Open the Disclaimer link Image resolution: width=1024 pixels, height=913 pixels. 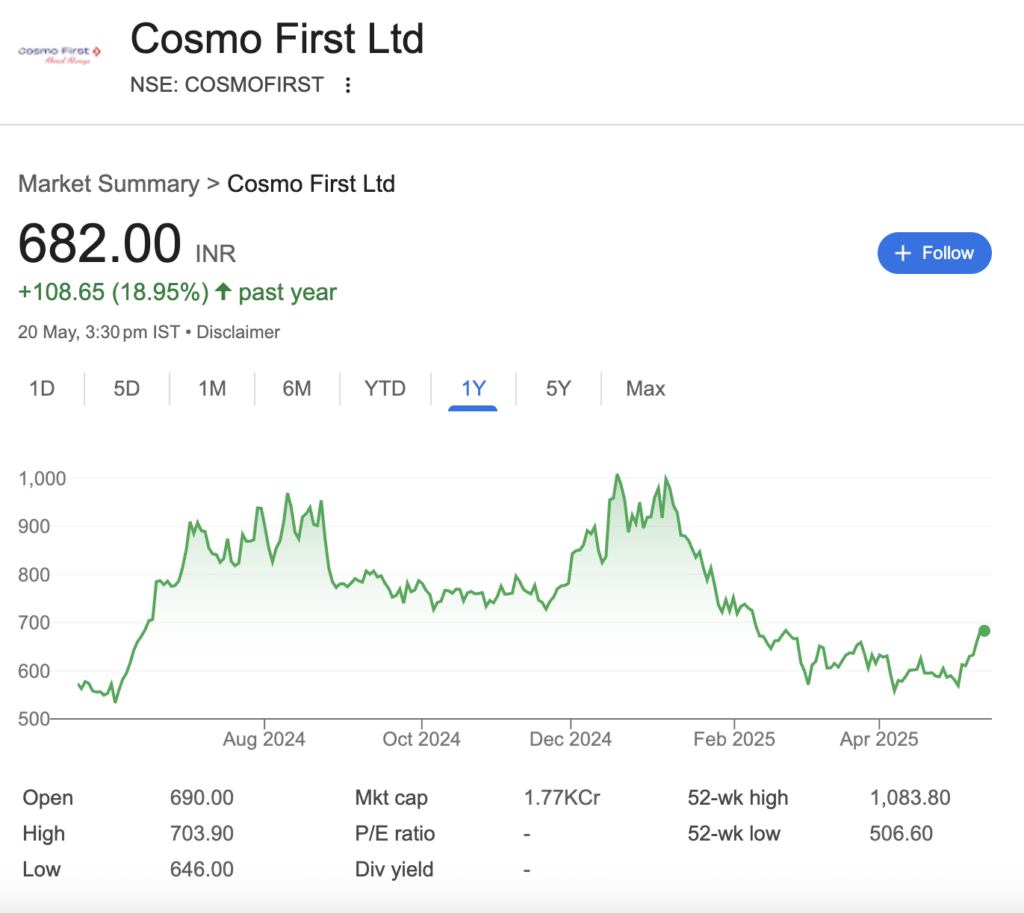coord(238,332)
